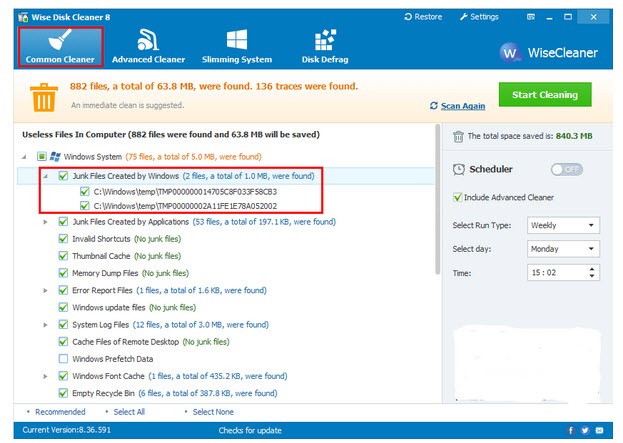Expand Windows Font Cache node
Viewport: 623px width, 443px height.
point(45,376)
